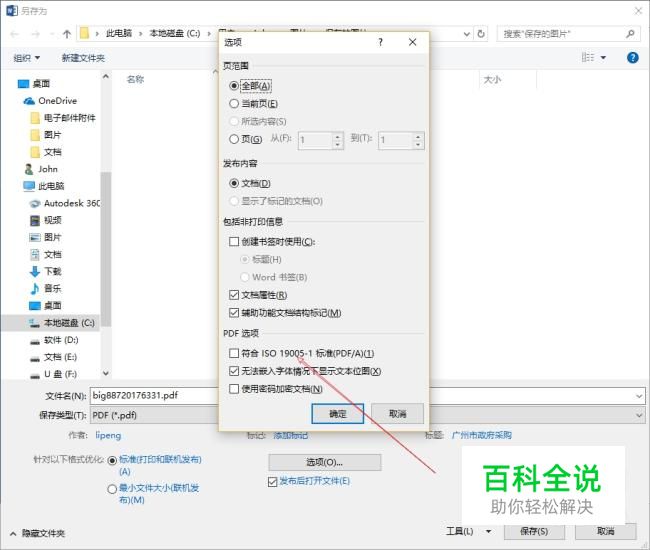The width and height of the screenshot is (650, 550).
Task: Toggle 辅助功能文档结构标记(M) checkbox
Action: coord(234,313)
